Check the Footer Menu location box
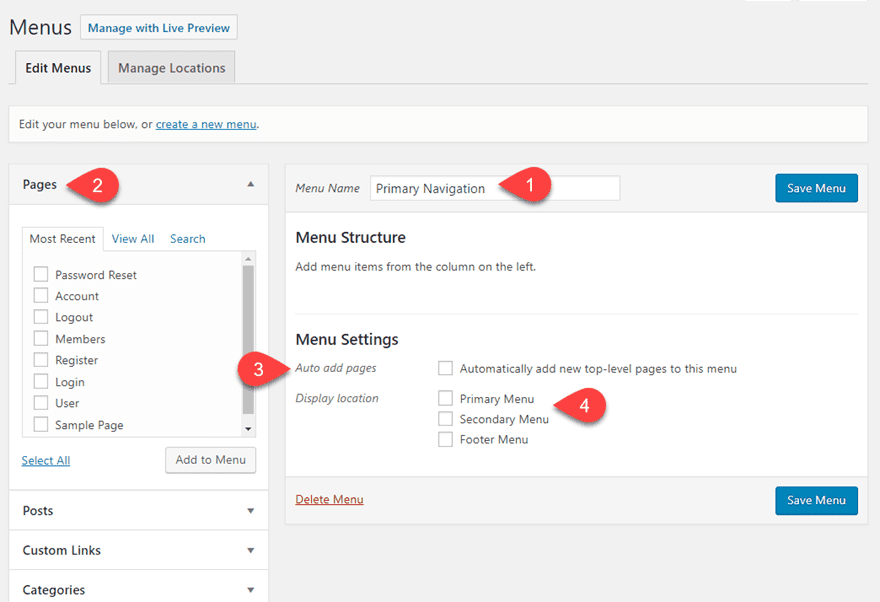 446,439
